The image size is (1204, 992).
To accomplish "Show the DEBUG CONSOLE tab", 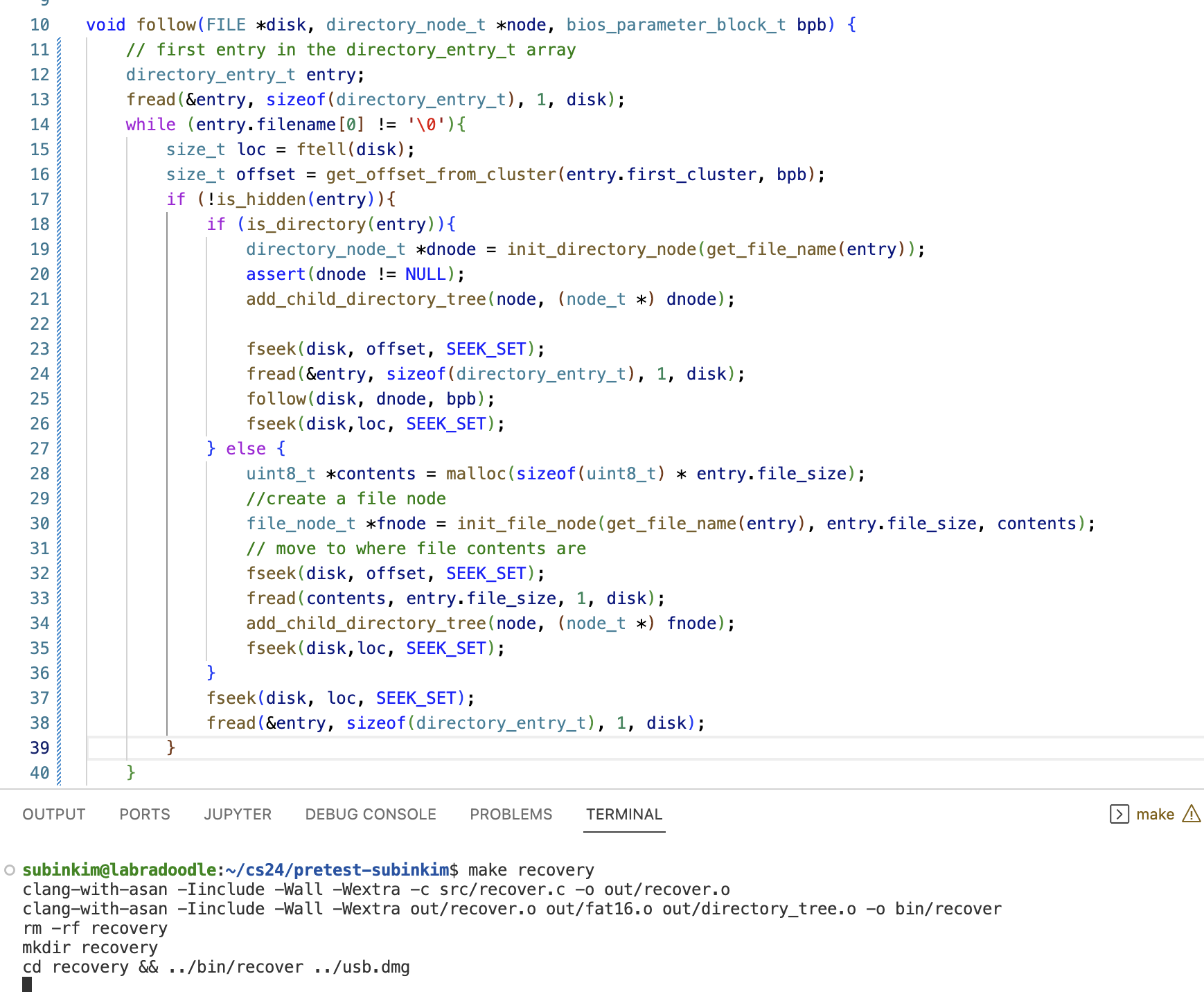I will click(371, 814).
